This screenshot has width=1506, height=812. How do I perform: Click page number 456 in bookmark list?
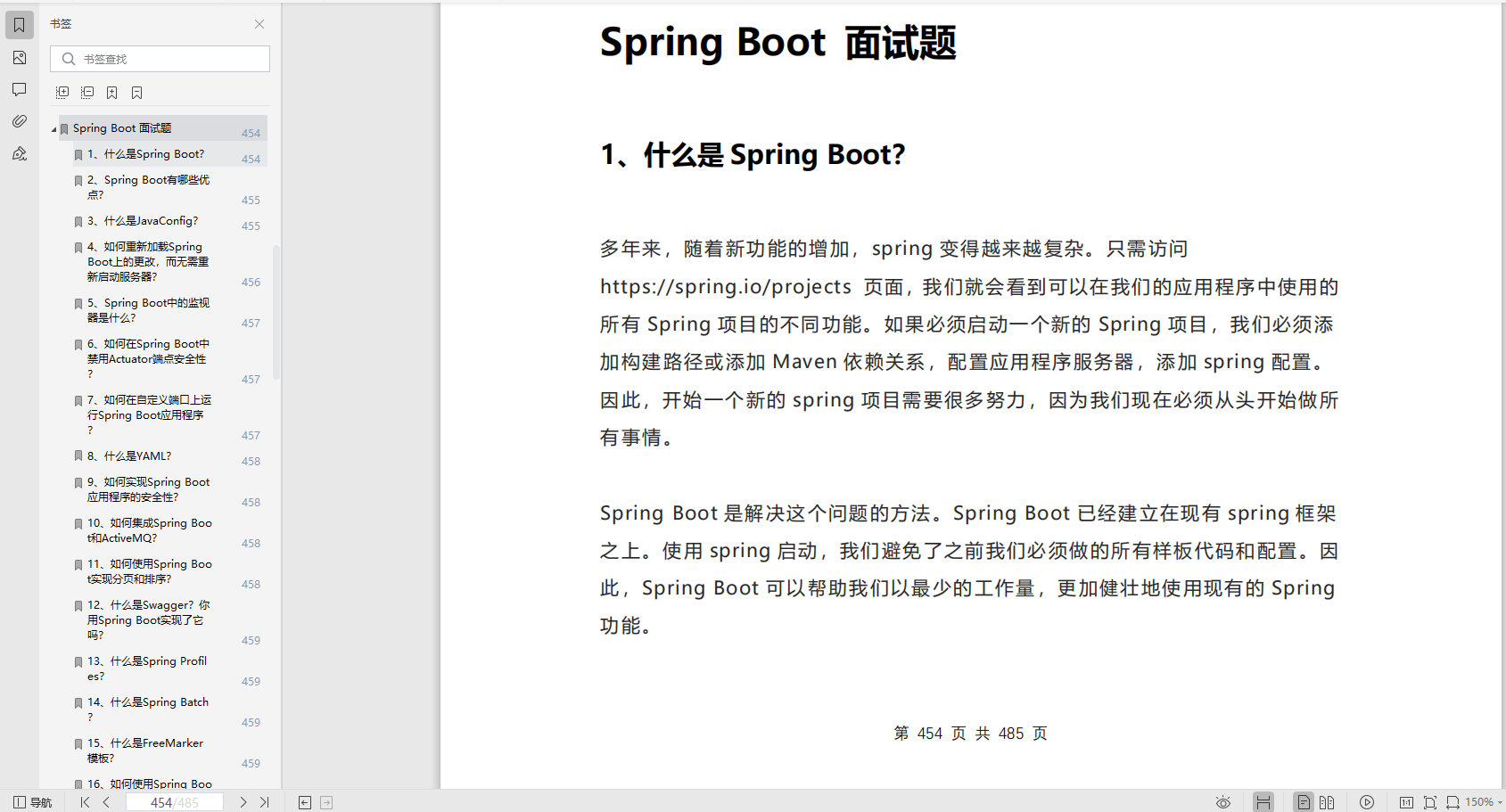tap(251, 283)
